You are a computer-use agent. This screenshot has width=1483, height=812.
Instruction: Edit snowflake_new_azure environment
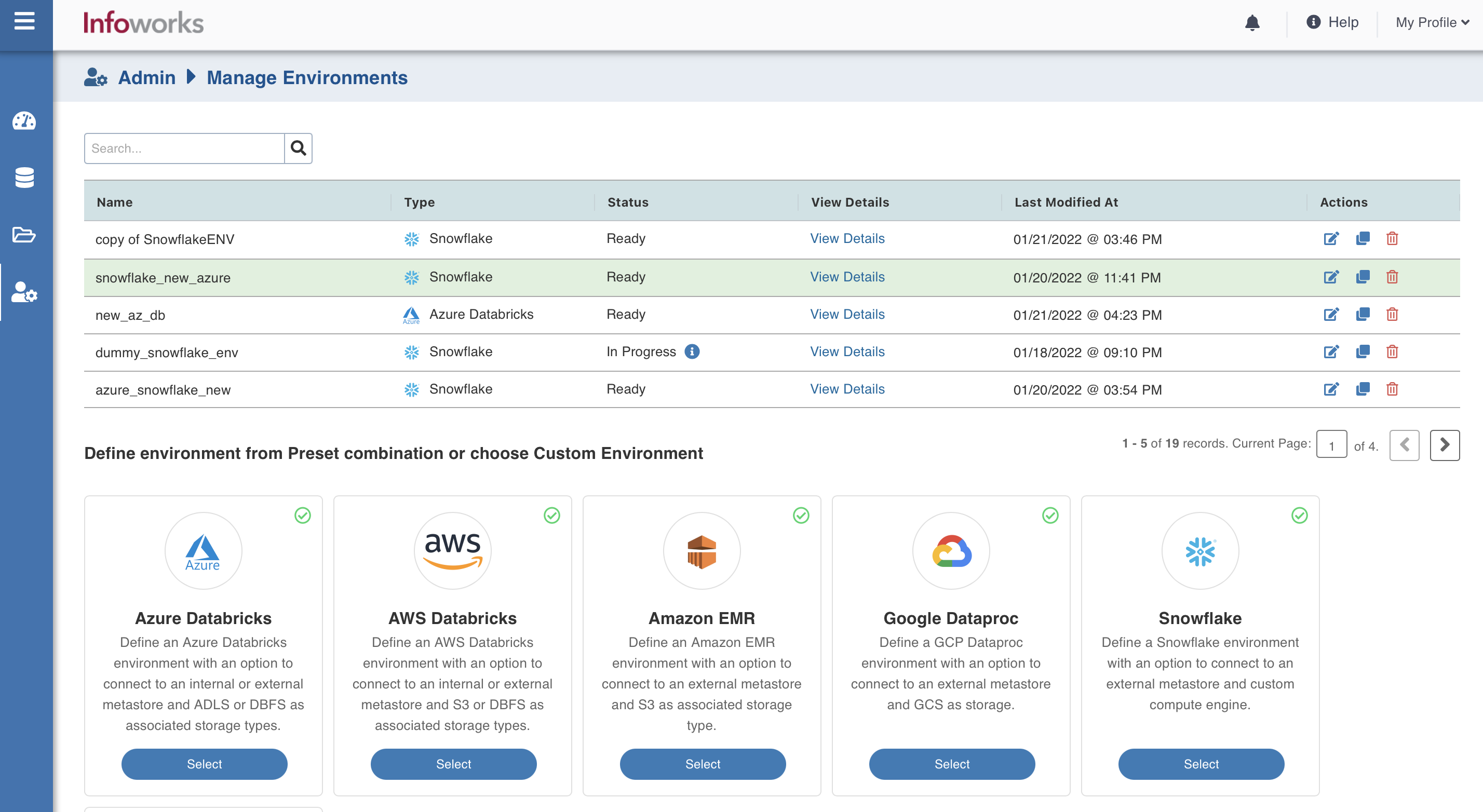pos(1331,277)
